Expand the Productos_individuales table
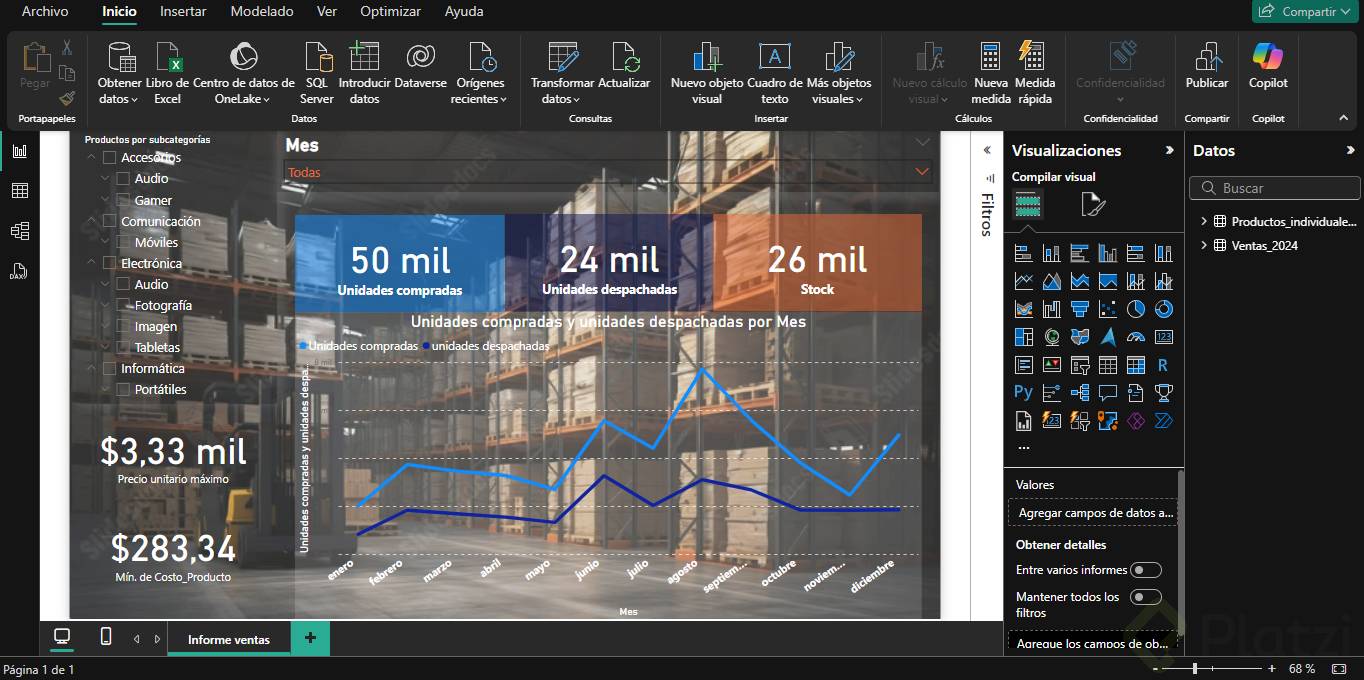The image size is (1364, 680). coord(1204,221)
